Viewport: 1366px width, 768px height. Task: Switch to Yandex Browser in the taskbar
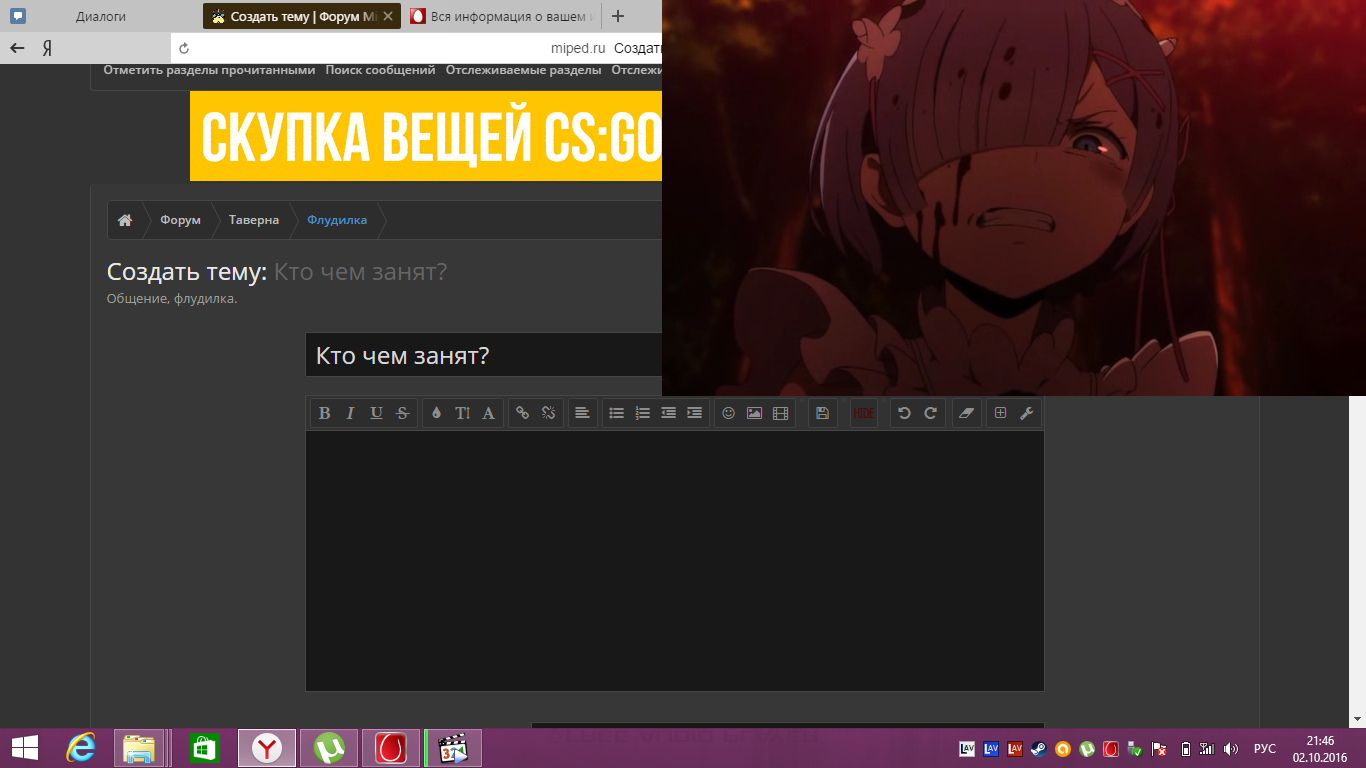pos(267,748)
